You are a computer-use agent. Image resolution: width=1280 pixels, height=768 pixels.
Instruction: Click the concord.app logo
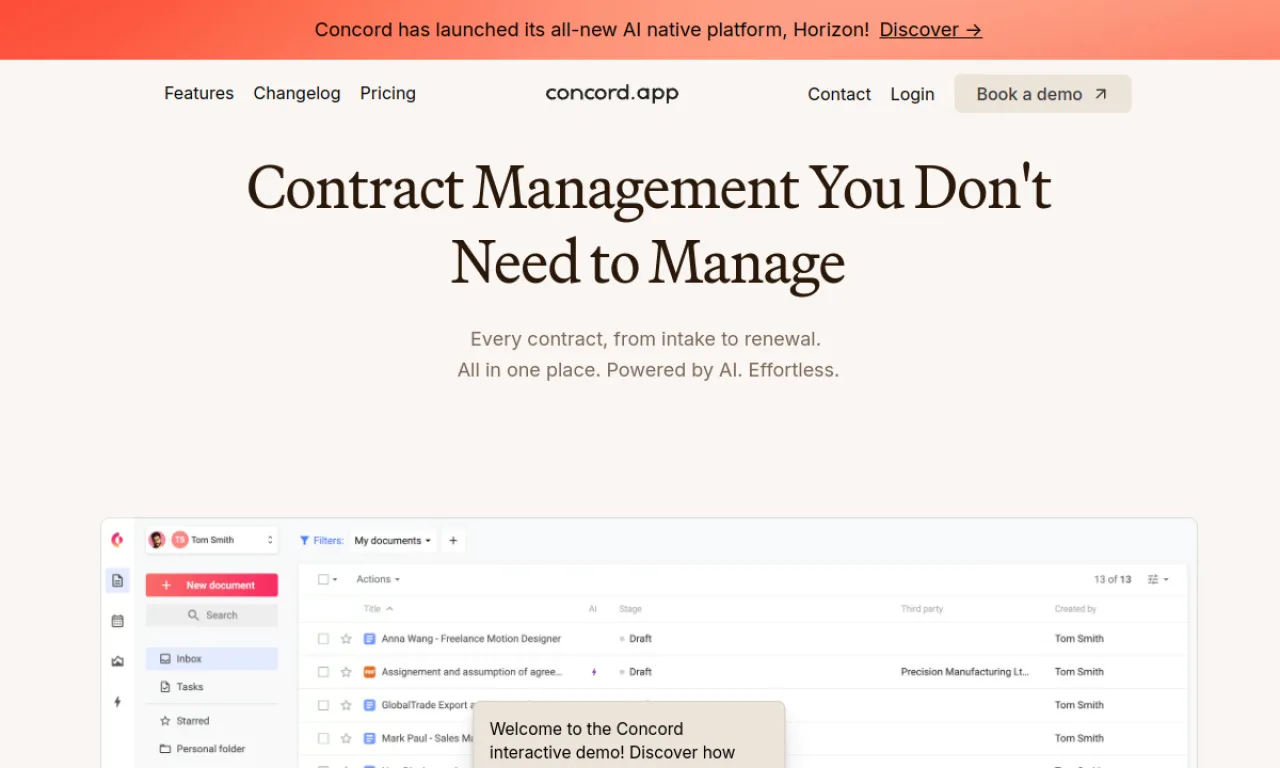coord(612,93)
